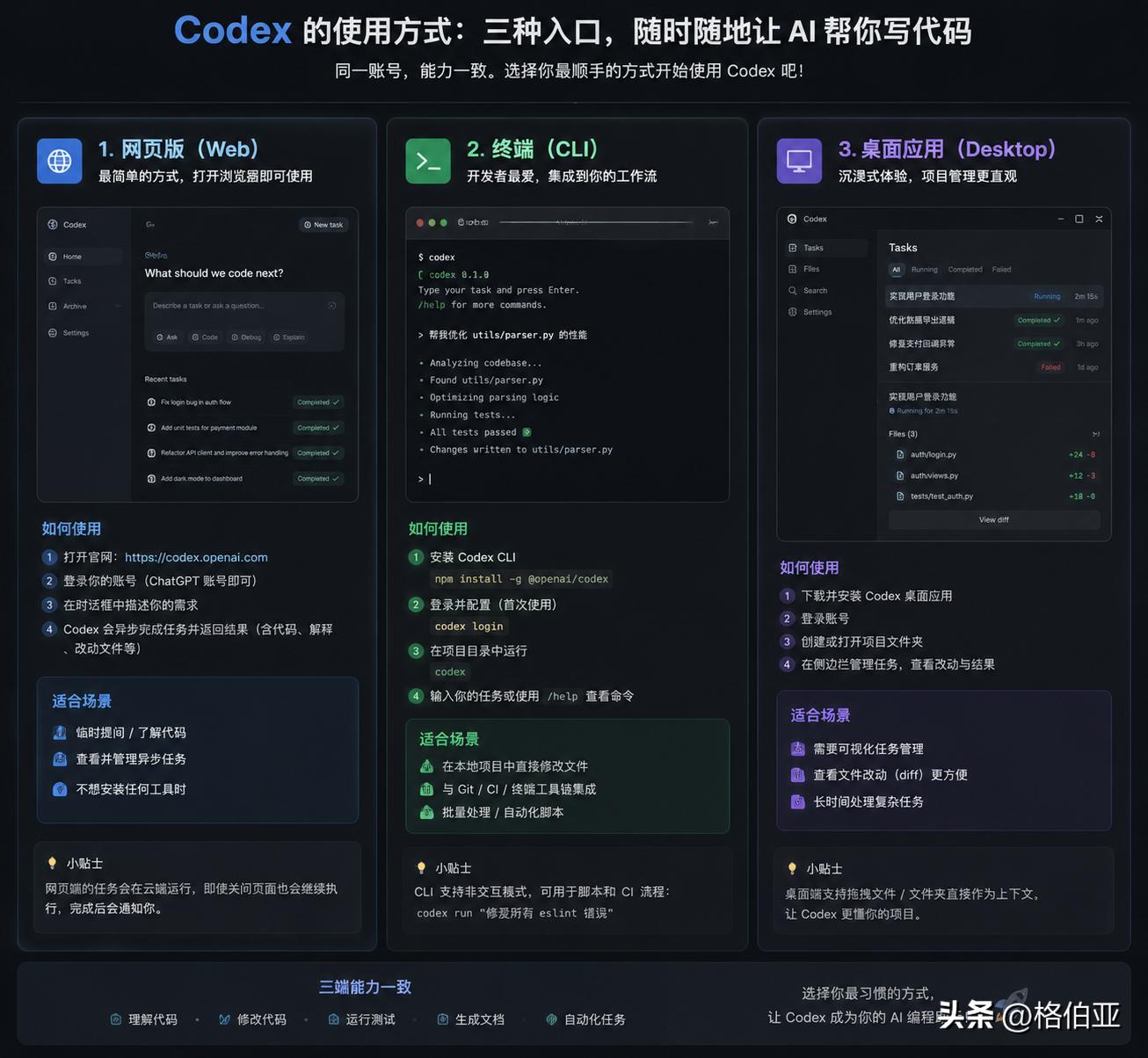Open Tasks in the desktop app sidebar
1148x1058 pixels.
pos(825,248)
